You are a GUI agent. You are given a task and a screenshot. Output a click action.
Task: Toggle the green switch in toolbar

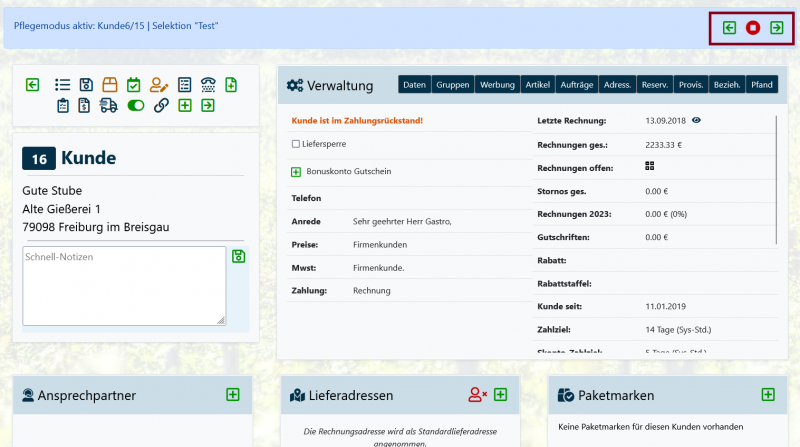135,105
